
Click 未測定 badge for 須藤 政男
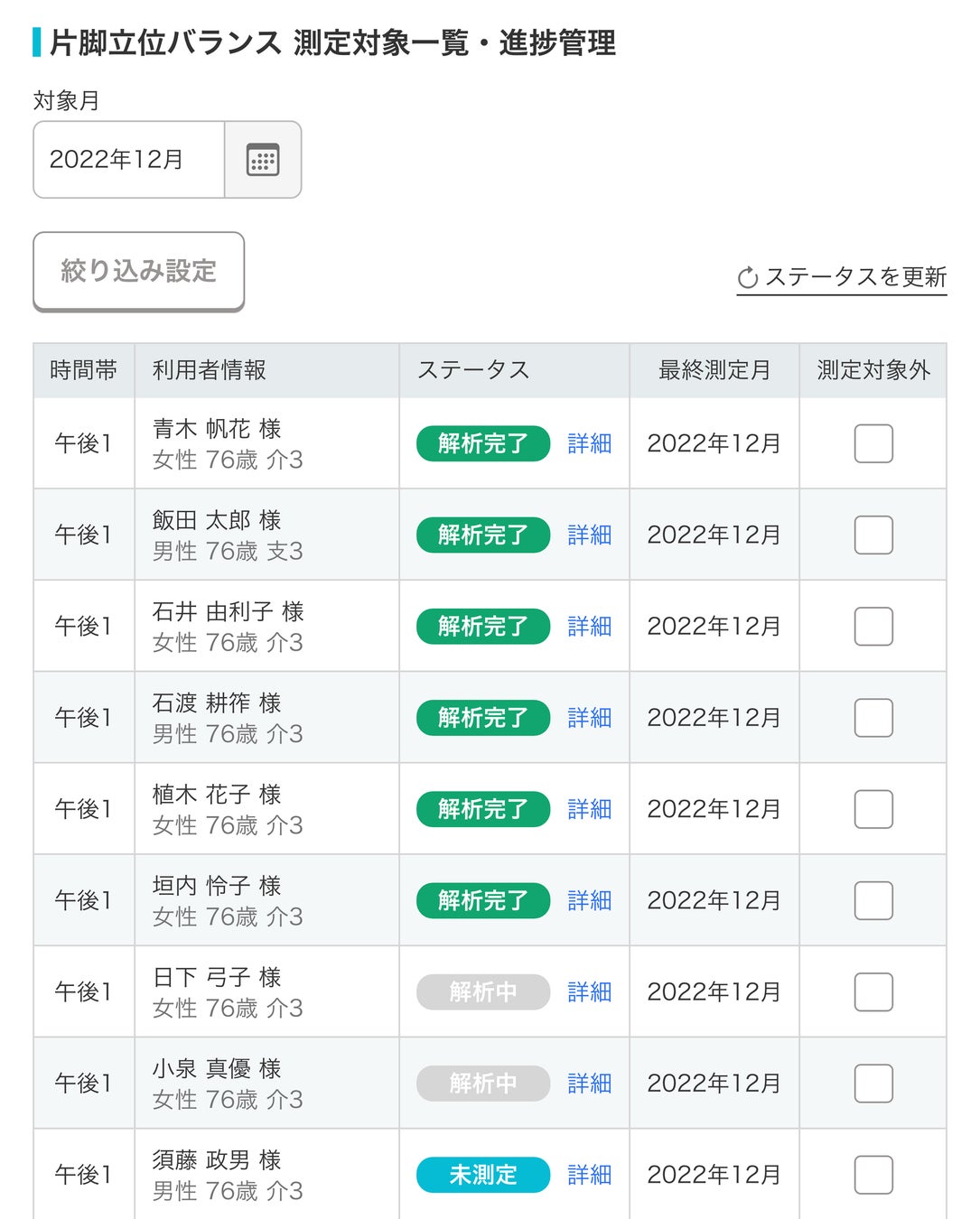tap(483, 1175)
